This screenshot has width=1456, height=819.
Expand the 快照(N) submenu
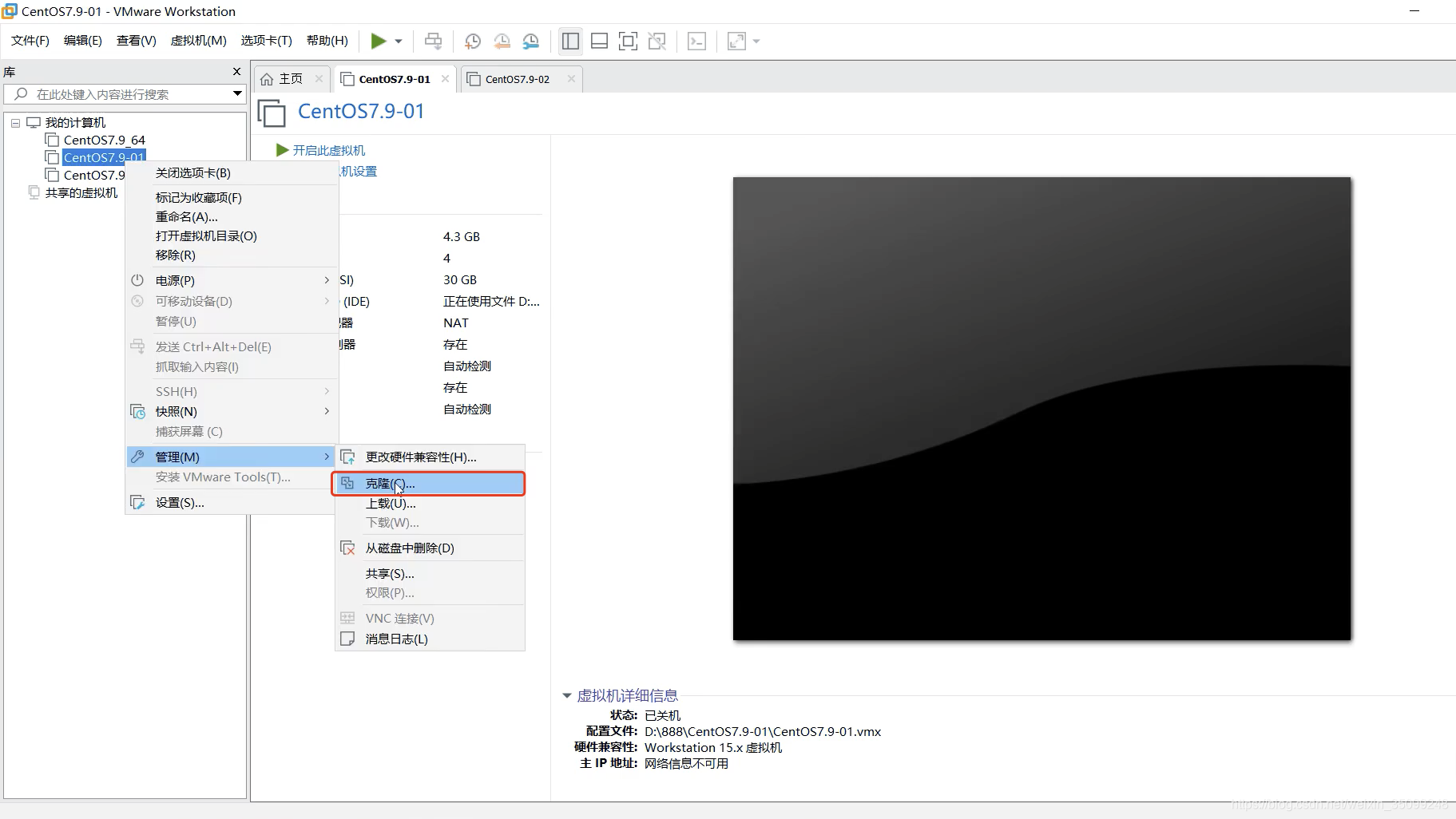[x=232, y=411]
